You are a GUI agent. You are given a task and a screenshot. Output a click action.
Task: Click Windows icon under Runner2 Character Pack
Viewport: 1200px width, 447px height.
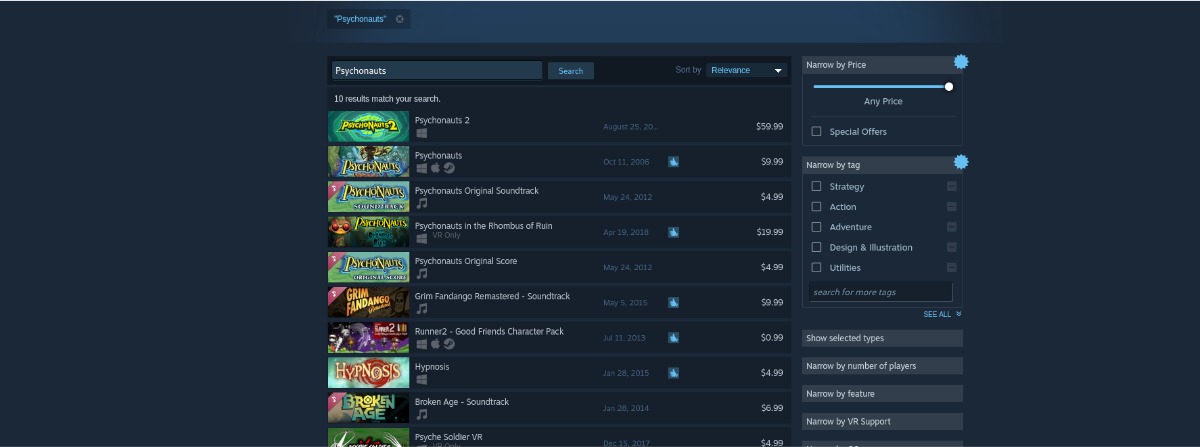click(422, 344)
